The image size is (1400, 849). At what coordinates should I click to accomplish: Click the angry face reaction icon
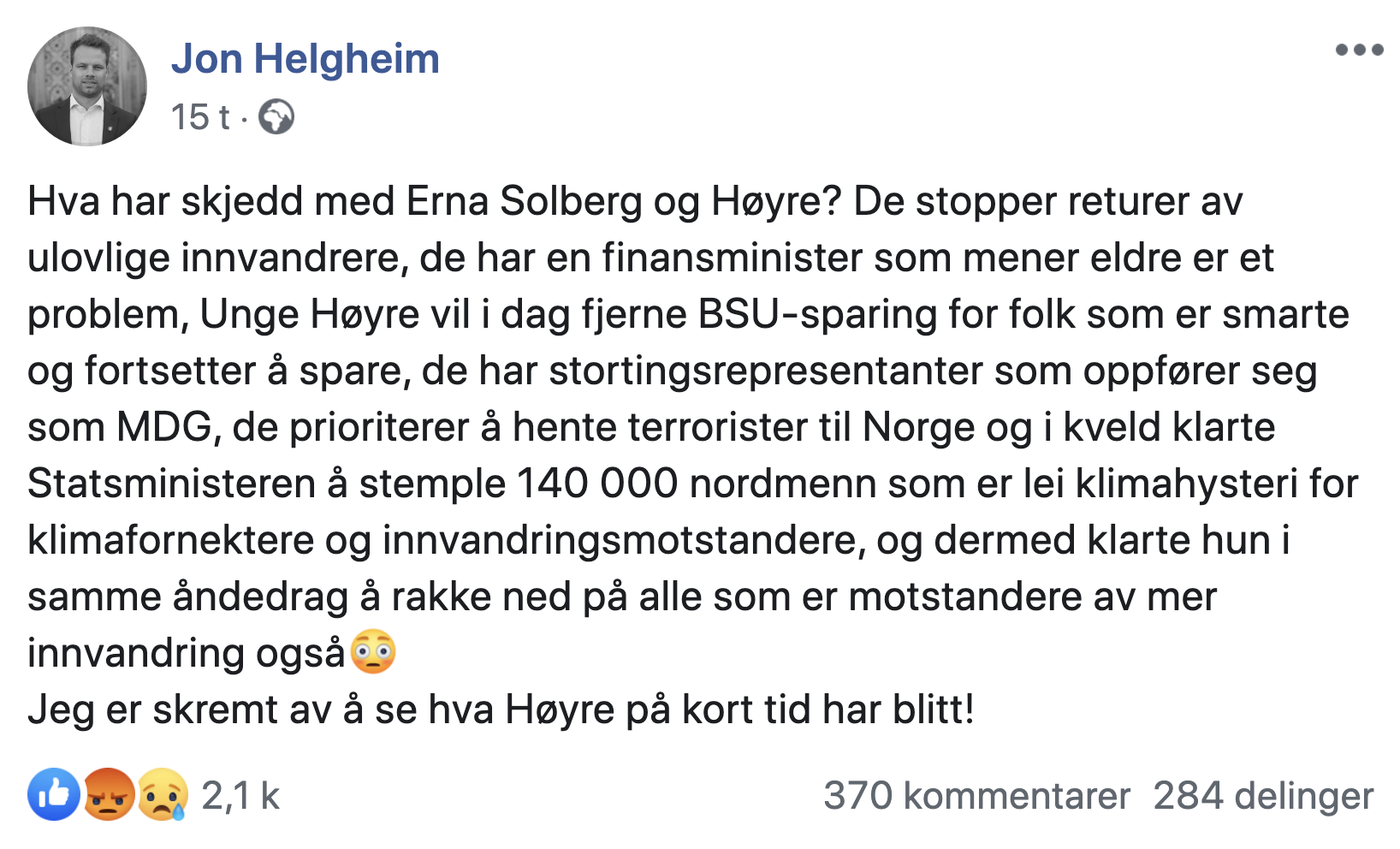click(x=108, y=795)
